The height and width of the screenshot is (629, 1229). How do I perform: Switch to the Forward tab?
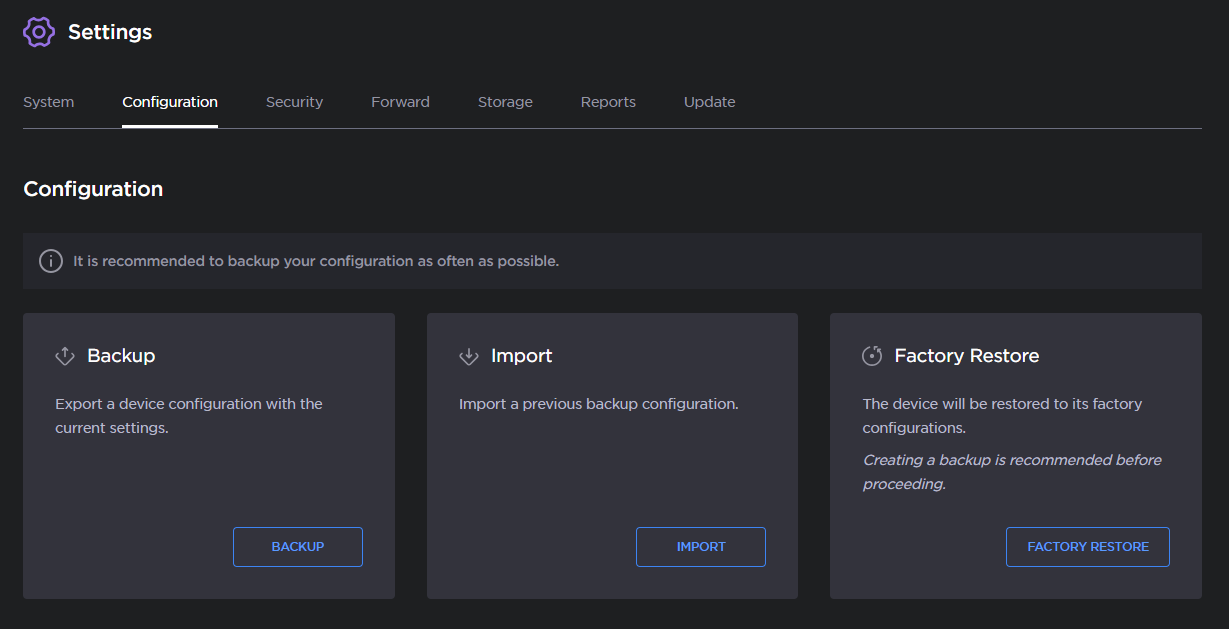pos(400,101)
